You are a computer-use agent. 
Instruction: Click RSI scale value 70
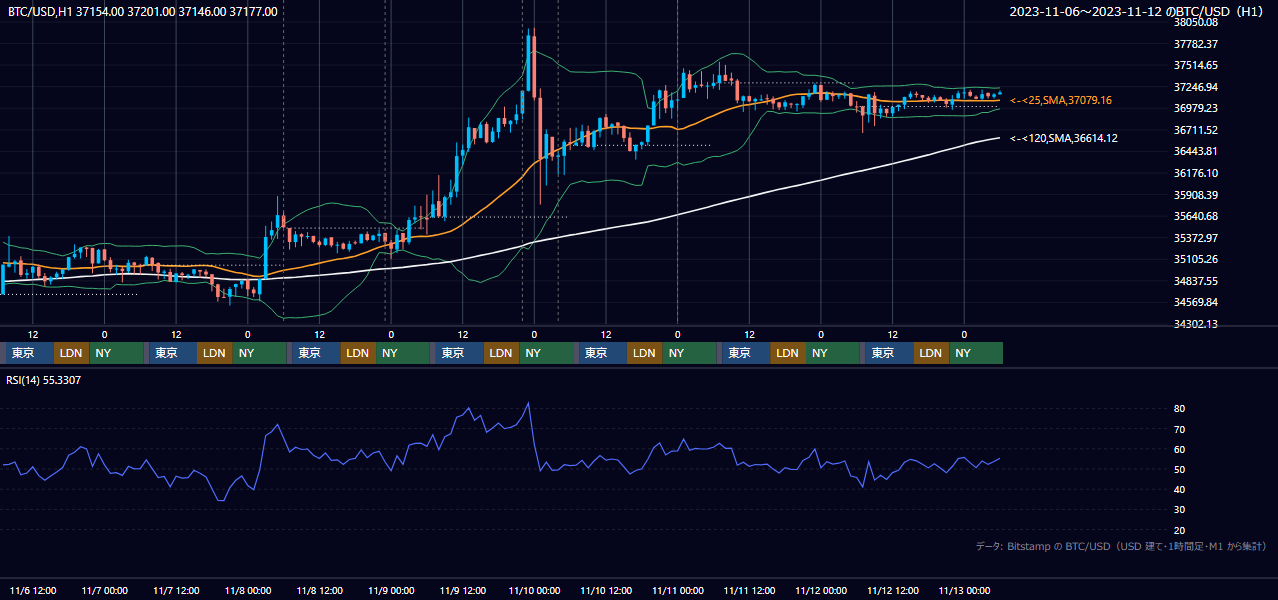pos(1179,429)
